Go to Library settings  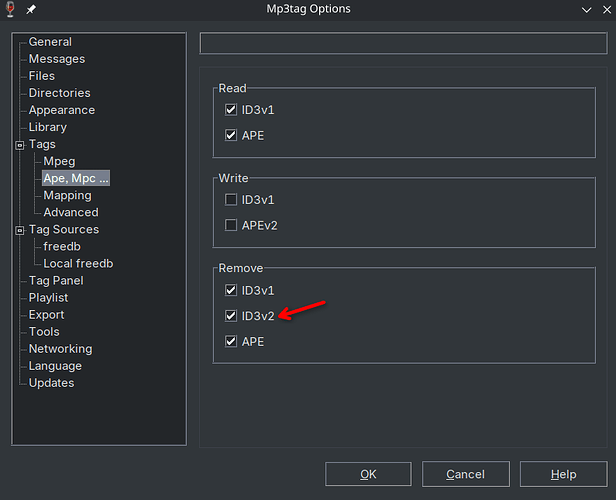(48, 127)
